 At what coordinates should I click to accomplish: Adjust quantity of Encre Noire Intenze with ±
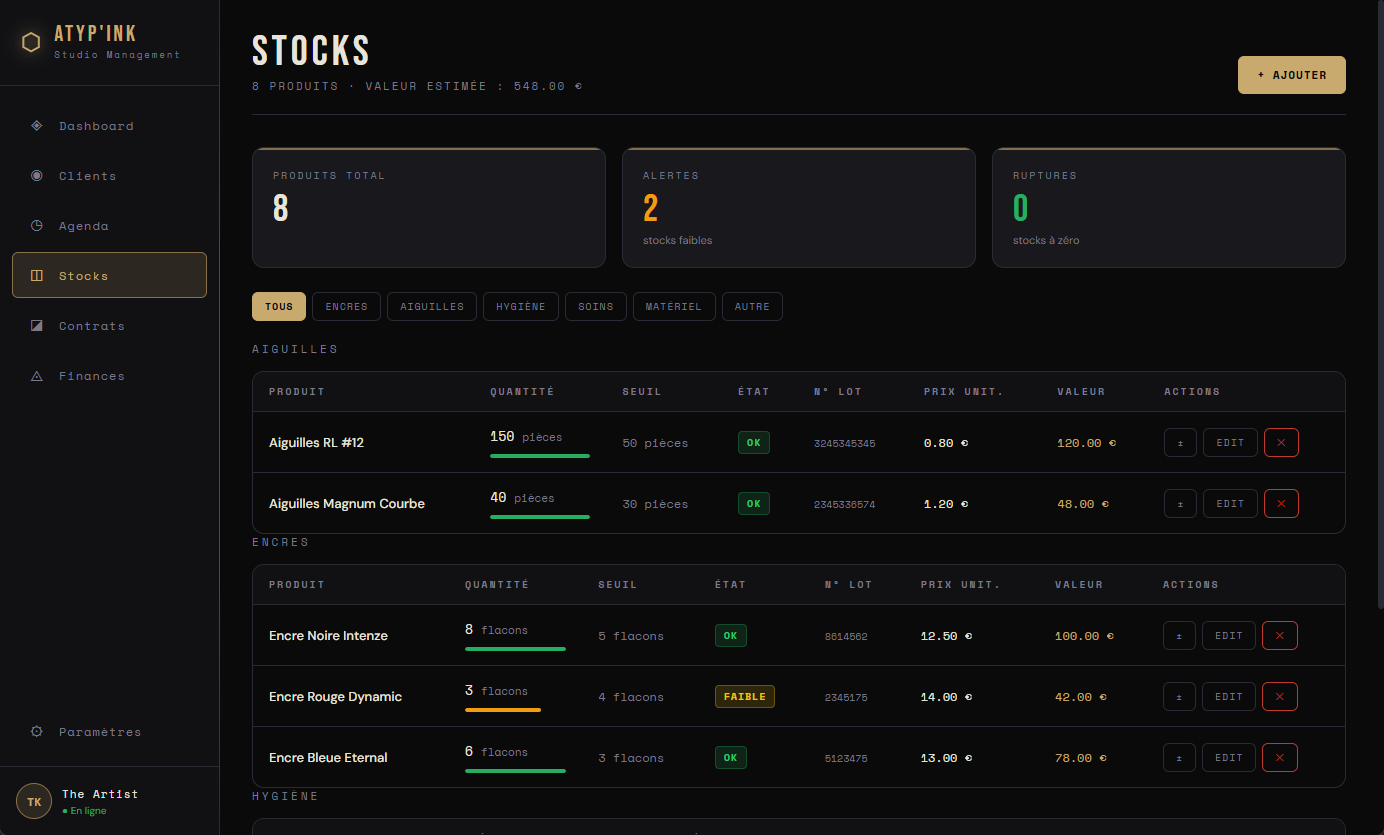[x=1179, y=635]
